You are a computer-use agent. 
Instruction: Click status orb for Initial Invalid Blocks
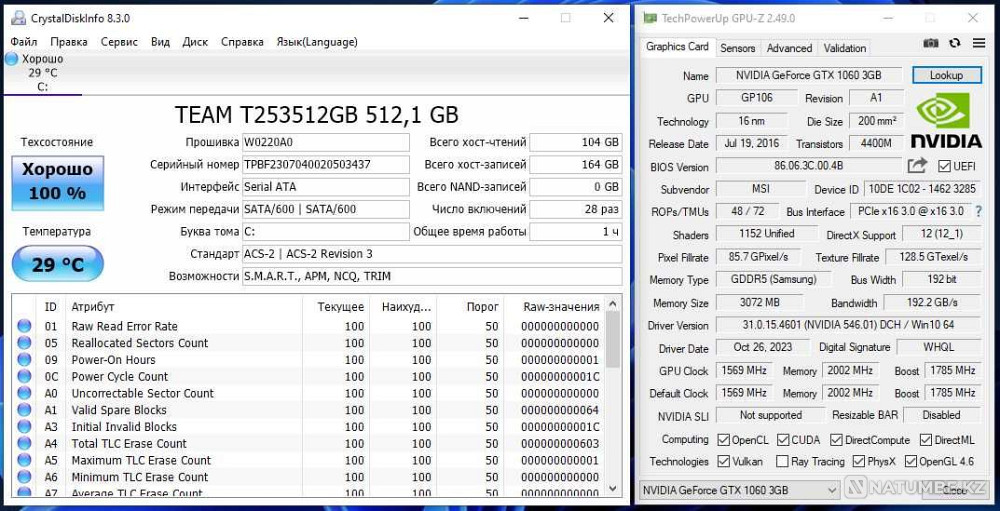24,426
